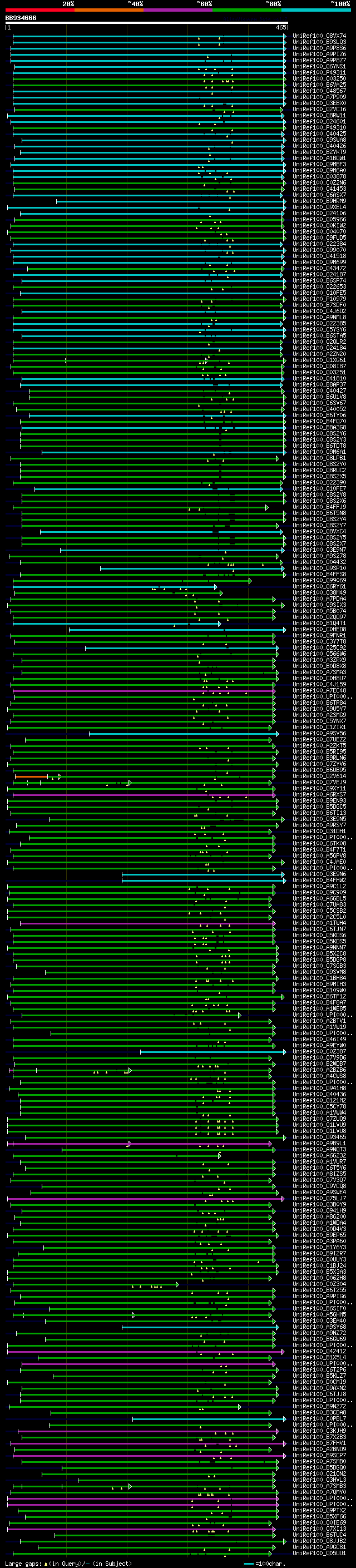Screen dimensions: 356x1568
Task: Select the UniRef100_Q31DH1 label
Action: (319, 832)
